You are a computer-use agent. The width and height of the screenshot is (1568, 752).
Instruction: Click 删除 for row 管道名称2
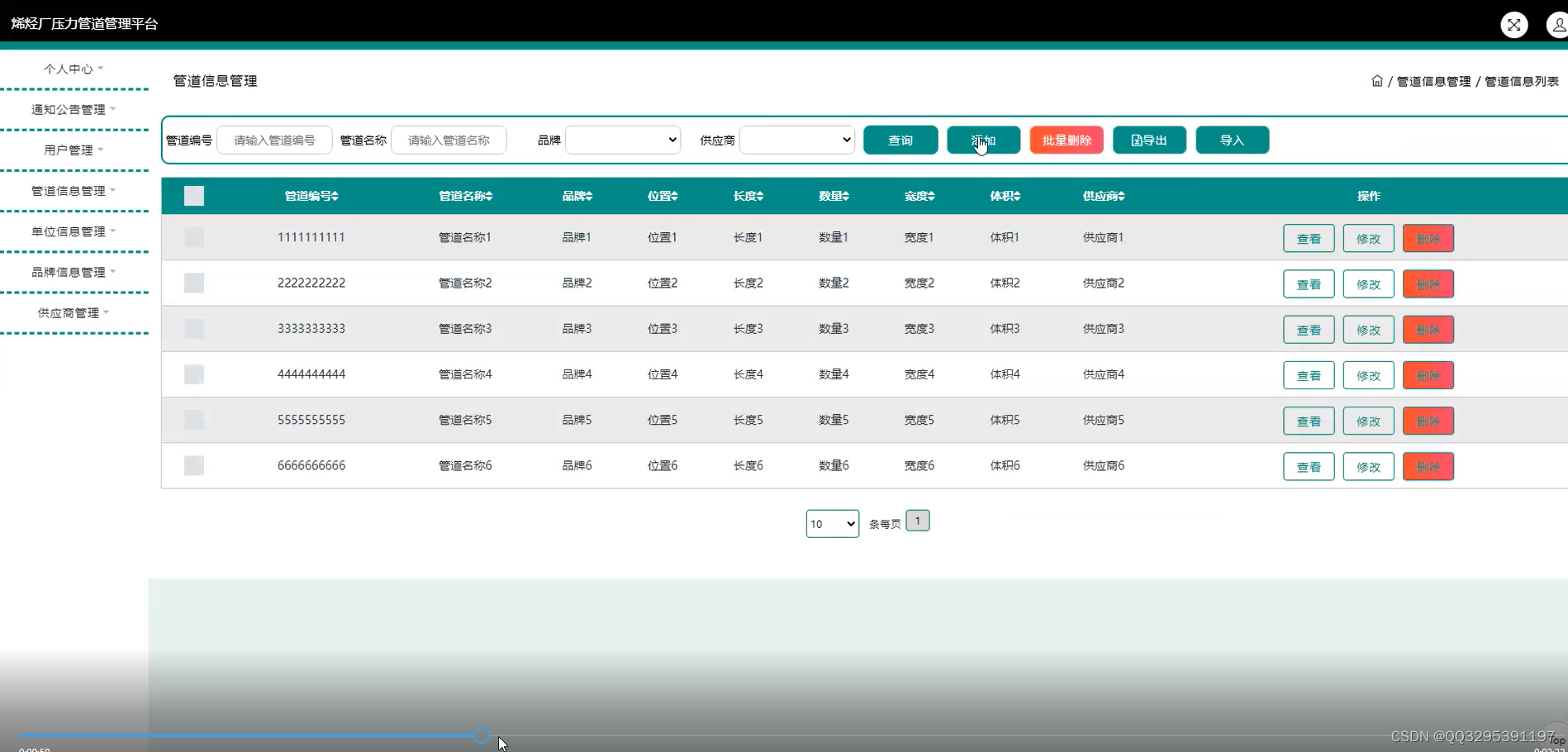[1428, 284]
